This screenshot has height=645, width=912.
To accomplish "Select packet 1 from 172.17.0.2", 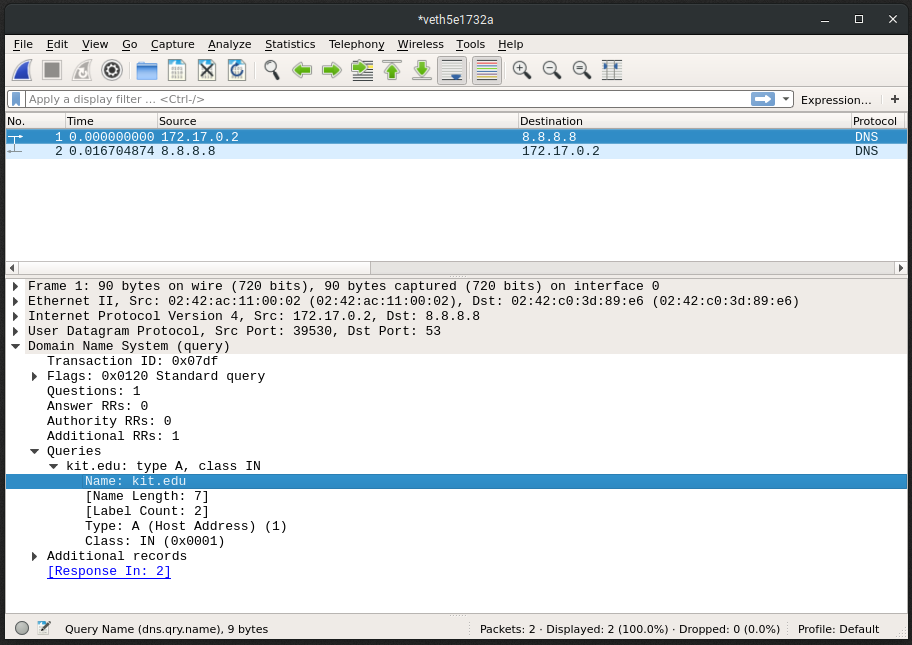I will 456,137.
